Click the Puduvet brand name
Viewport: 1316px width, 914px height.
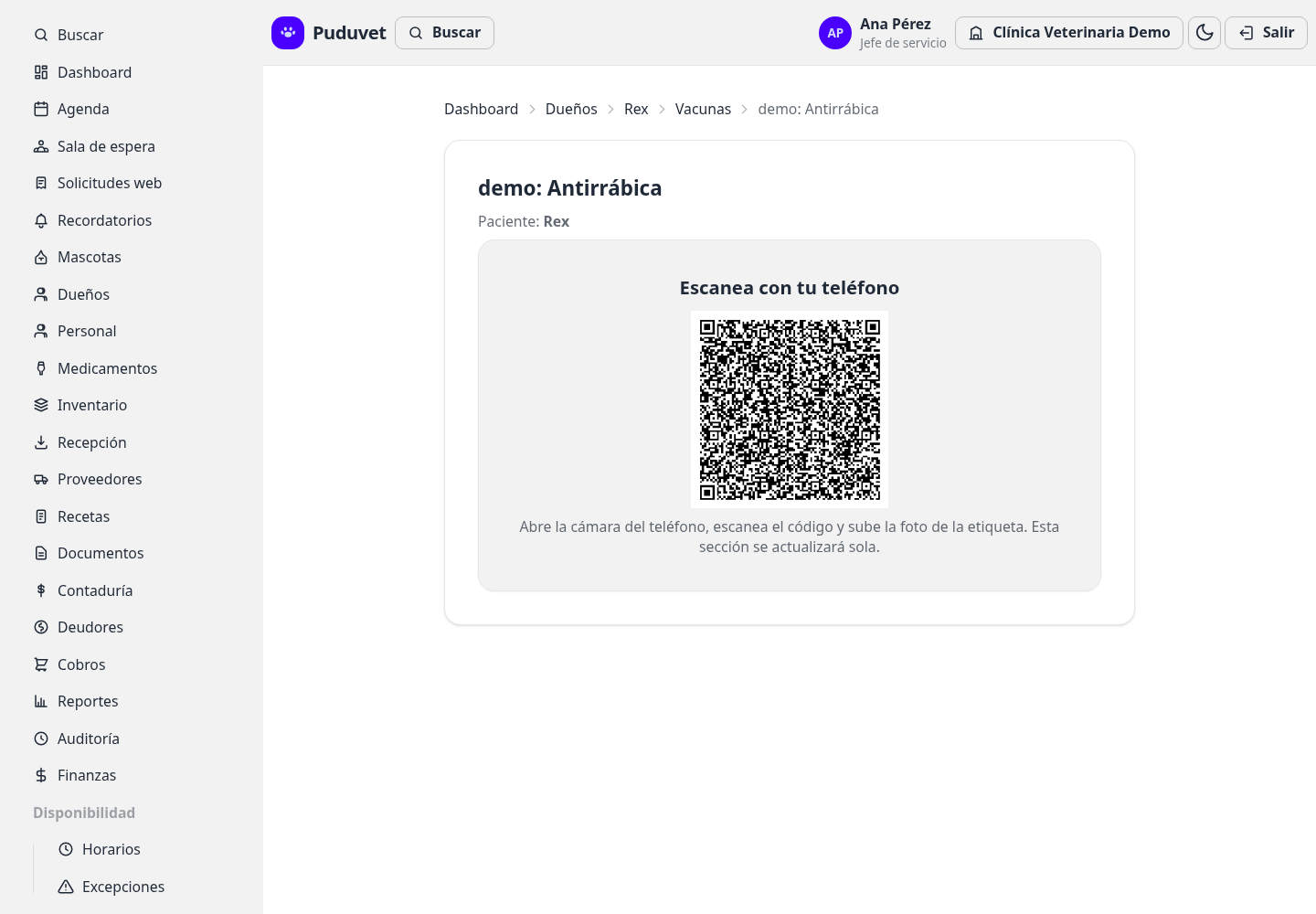coord(349,33)
